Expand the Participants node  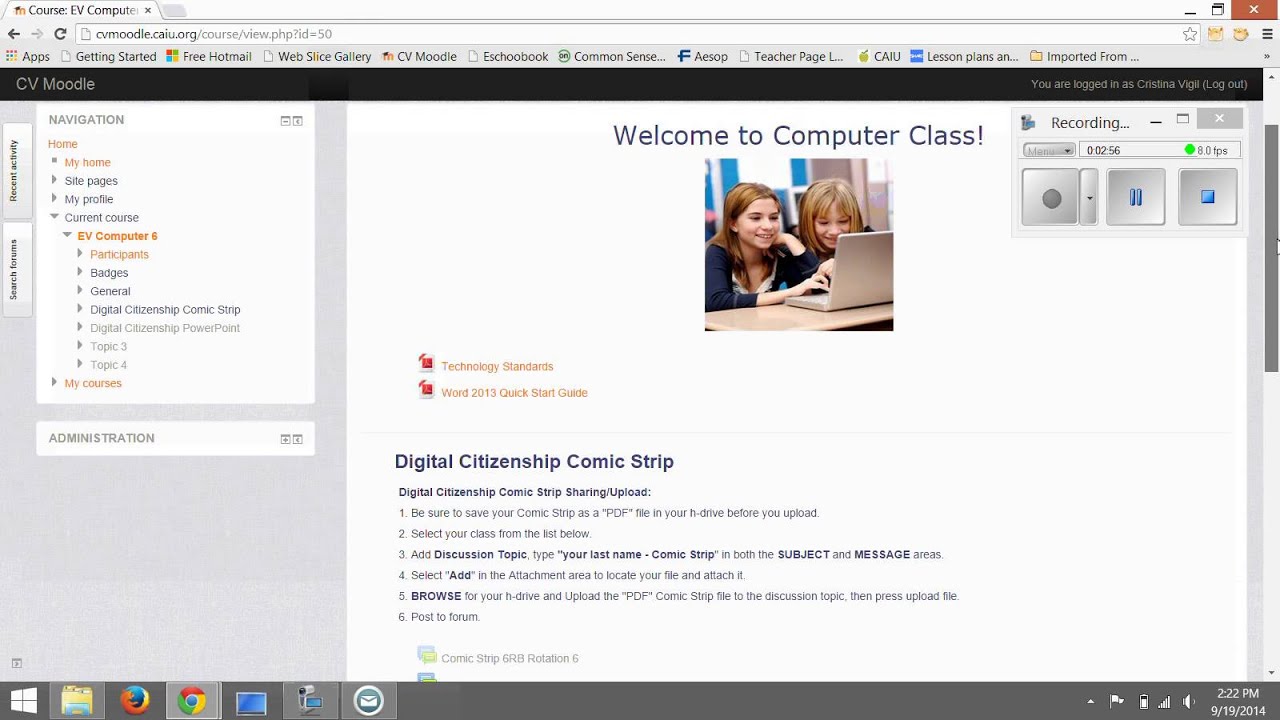coord(80,254)
